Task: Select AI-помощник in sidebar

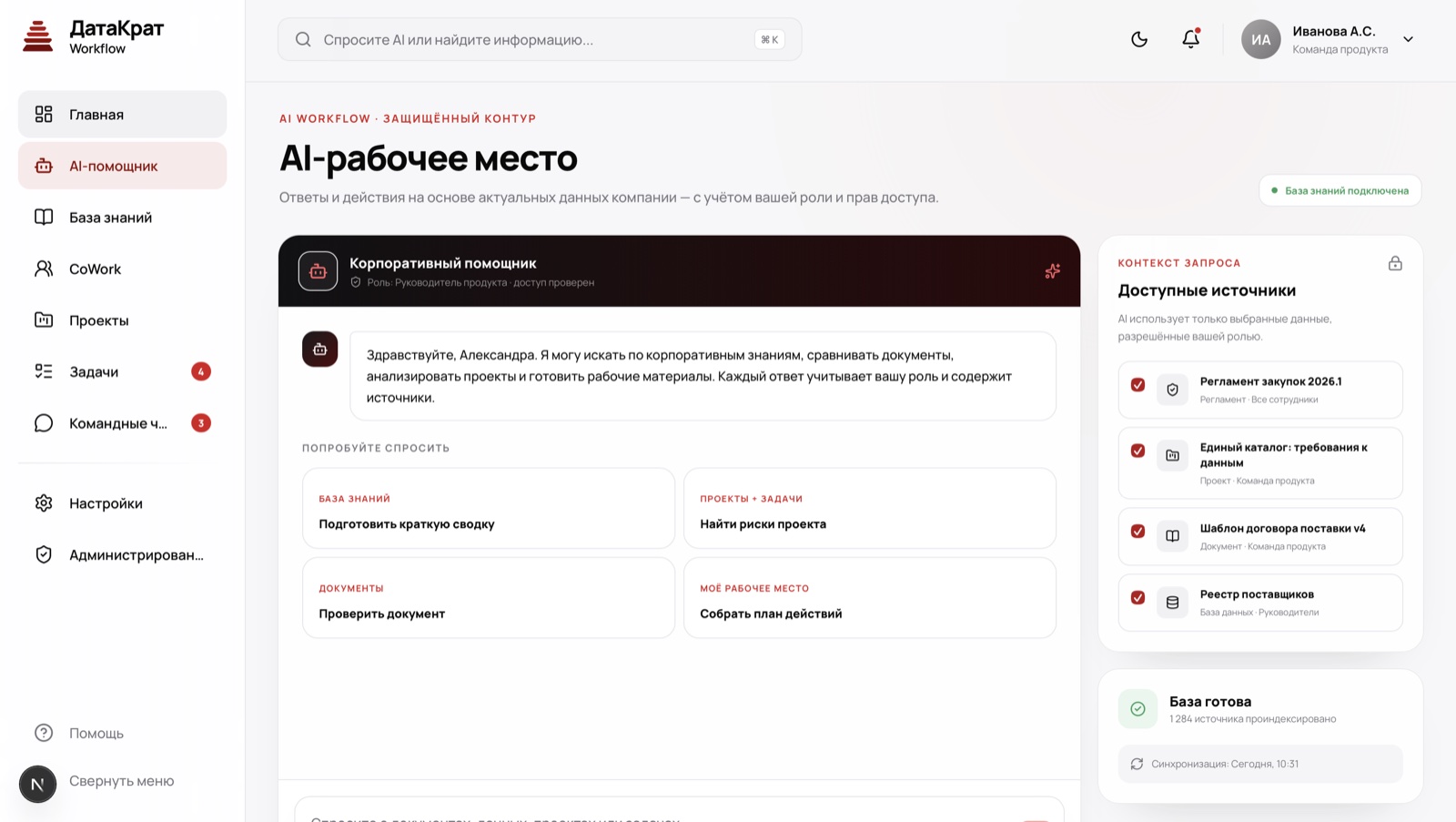Action: [x=122, y=166]
